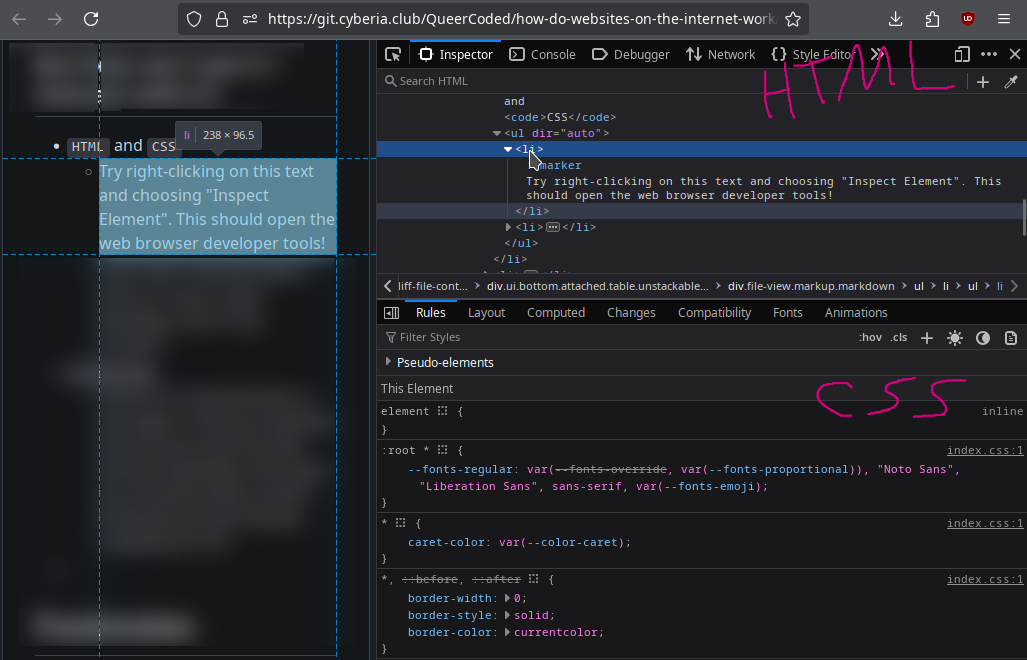Open the Extensions puzzle icon
The height and width of the screenshot is (660, 1027).
[932, 19]
